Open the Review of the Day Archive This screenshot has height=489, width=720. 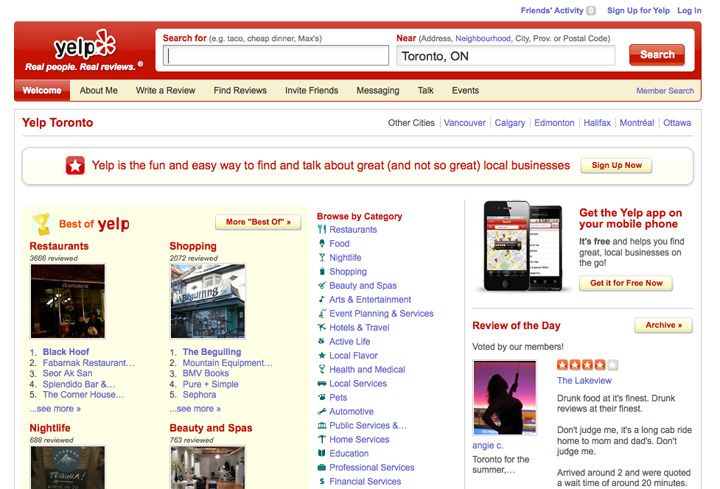click(x=664, y=325)
